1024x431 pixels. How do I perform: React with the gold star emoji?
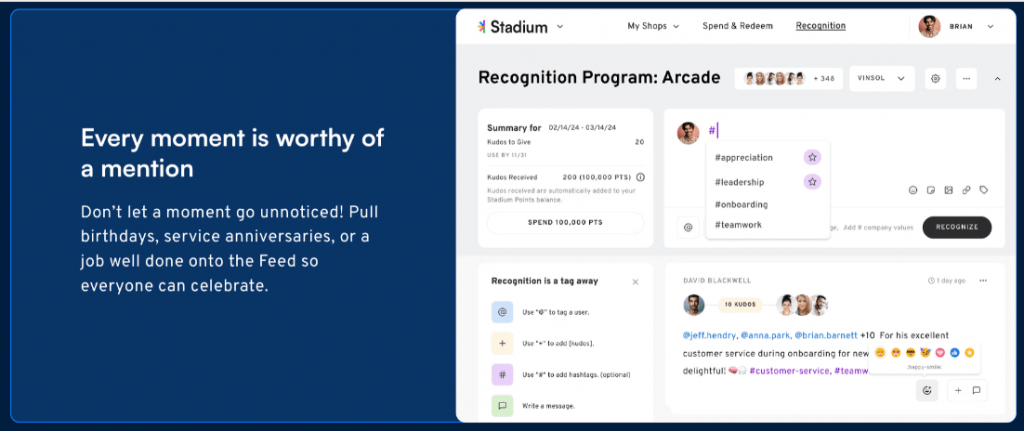pos(970,353)
